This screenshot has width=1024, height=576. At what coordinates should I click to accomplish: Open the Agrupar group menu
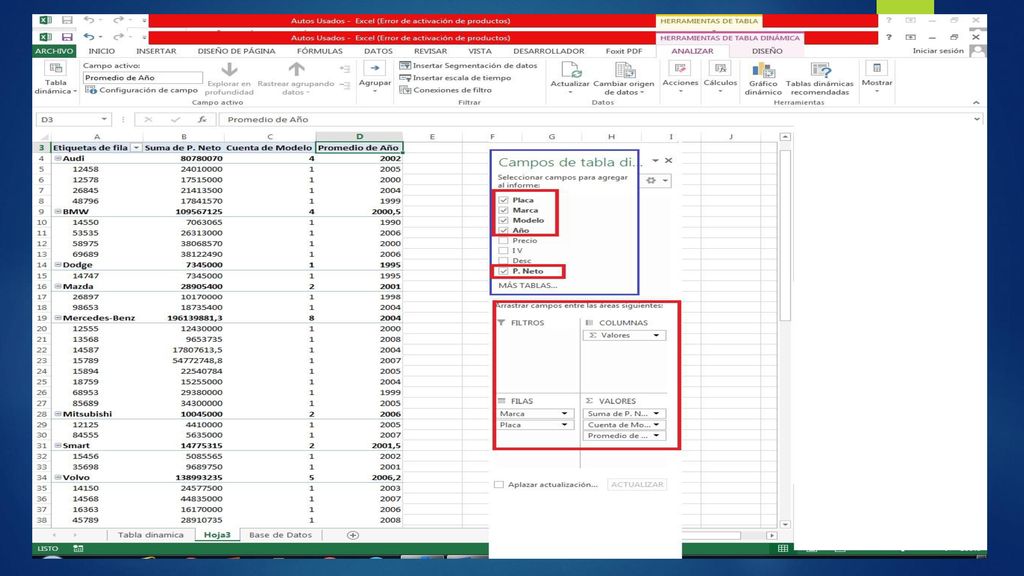[x=375, y=78]
